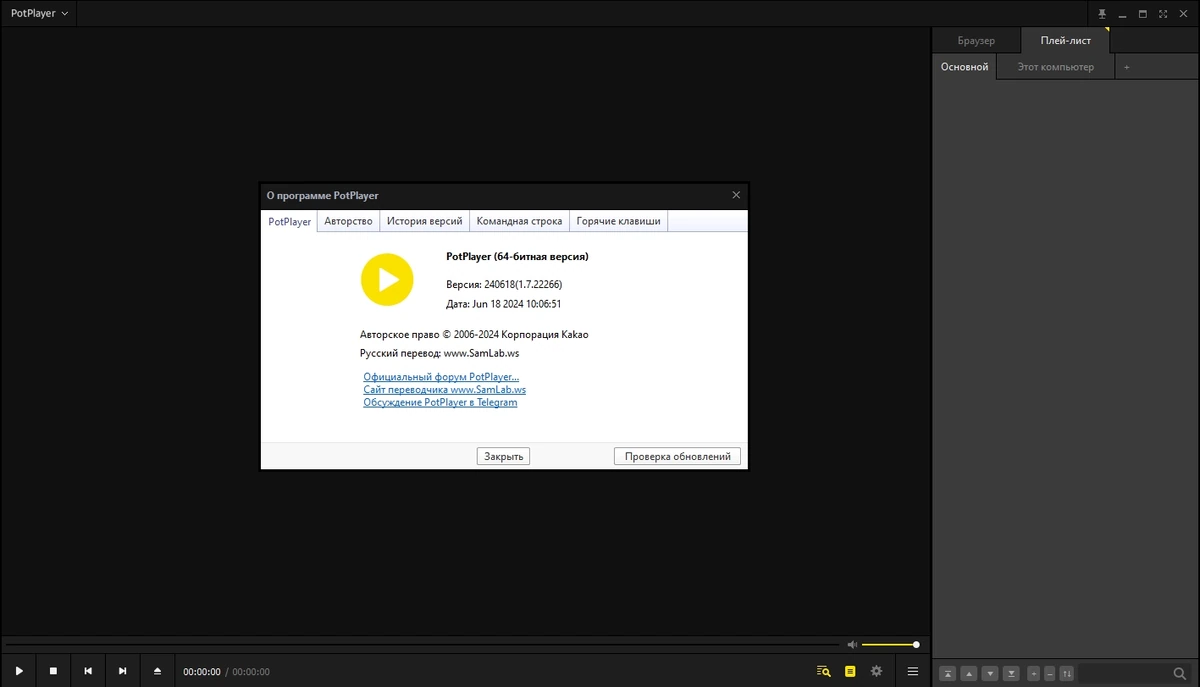Switch to the Авторство tab
Viewport: 1200px width, 687px height.
(348, 221)
